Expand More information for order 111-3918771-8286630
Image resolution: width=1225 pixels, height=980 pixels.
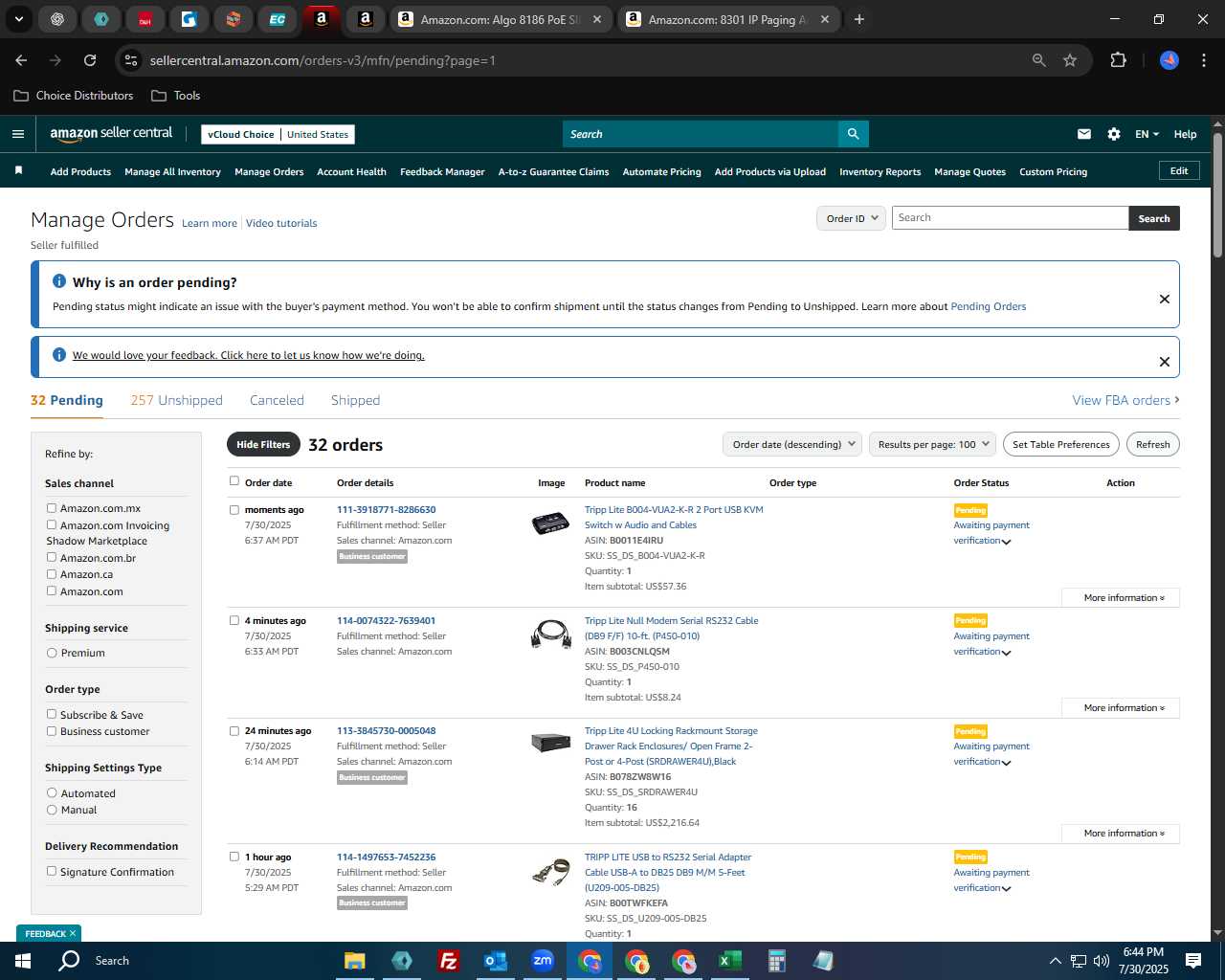(1121, 597)
